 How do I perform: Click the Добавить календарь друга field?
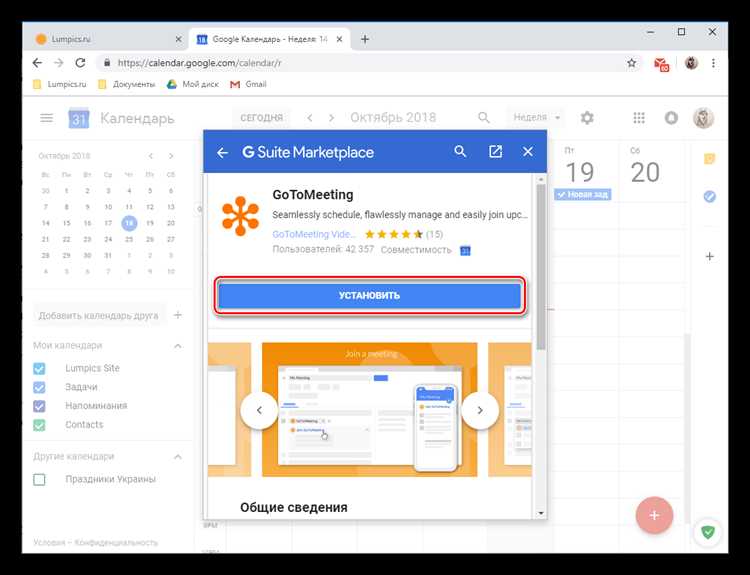coord(100,316)
